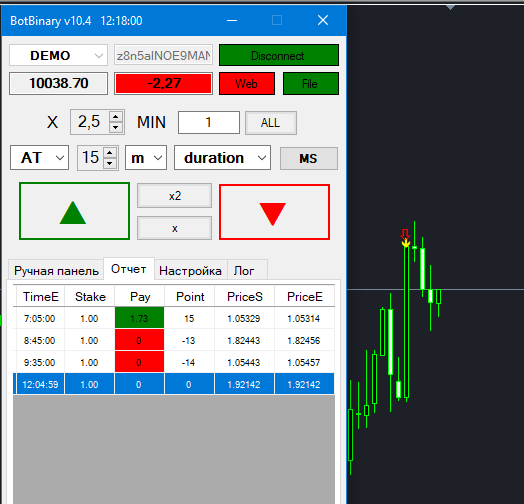Image resolution: width=524 pixels, height=504 pixels.
Task: Click the green up arrow buy button
Action: [74, 211]
